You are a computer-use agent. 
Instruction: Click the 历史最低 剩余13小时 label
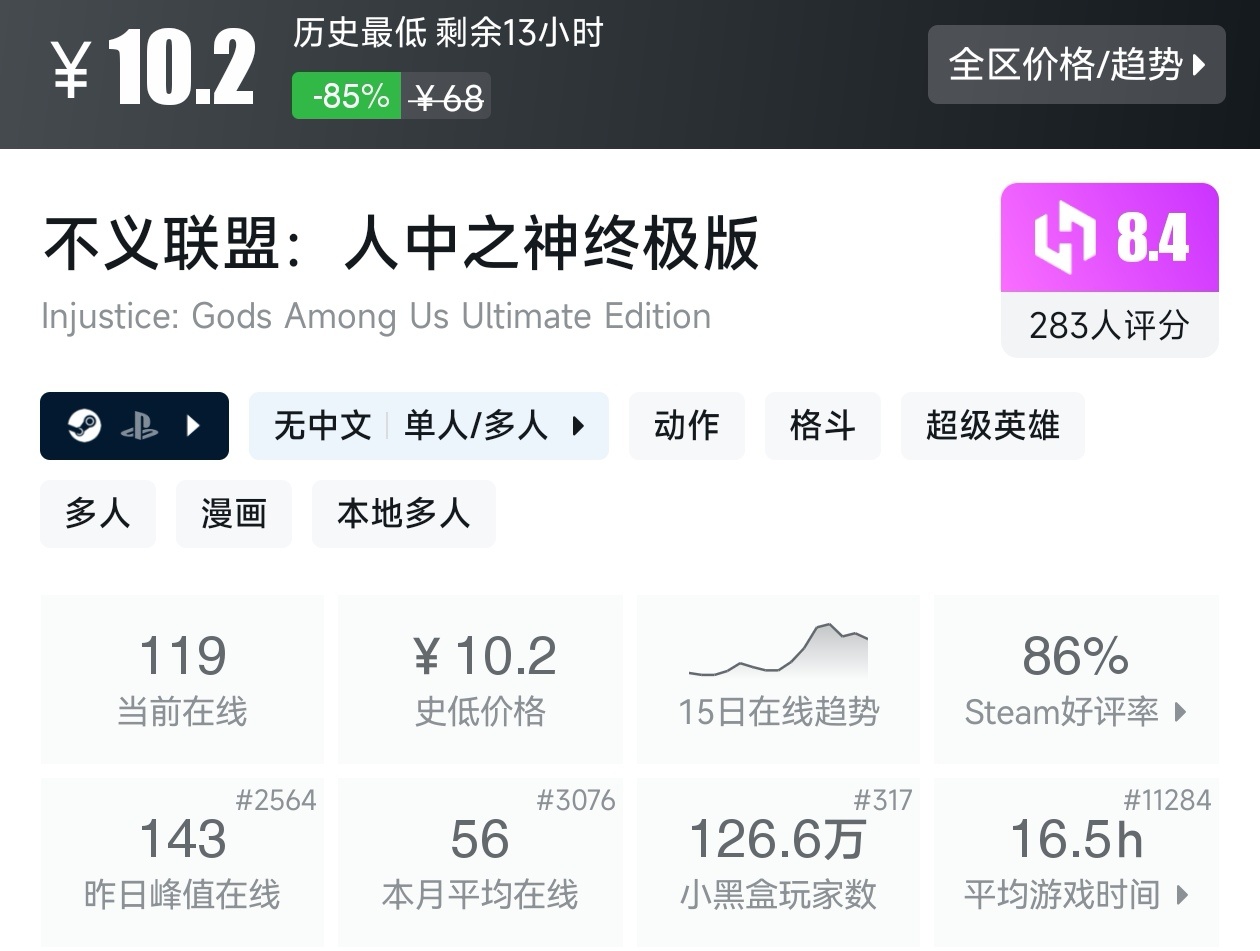click(x=448, y=34)
